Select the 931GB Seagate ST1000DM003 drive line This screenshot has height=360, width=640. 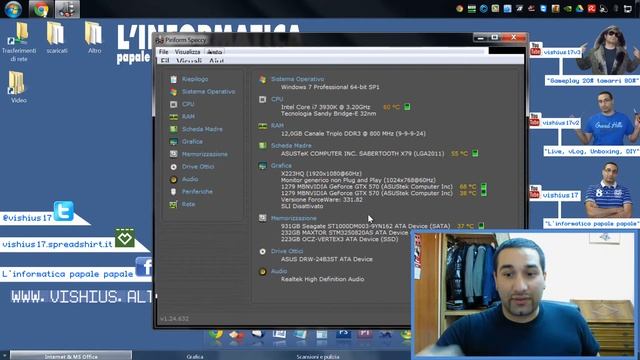[365, 226]
